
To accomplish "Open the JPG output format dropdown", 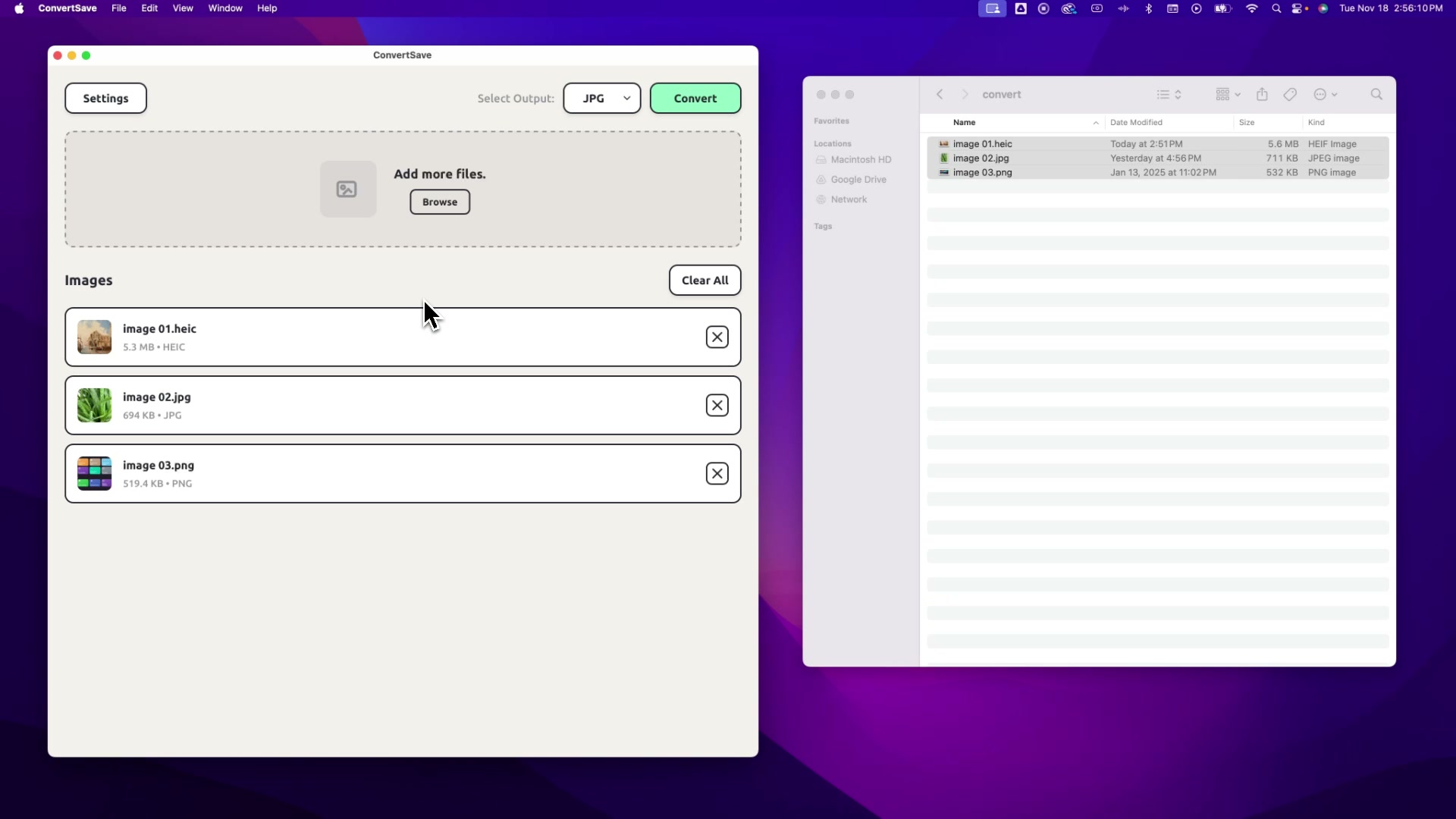I will click(602, 99).
